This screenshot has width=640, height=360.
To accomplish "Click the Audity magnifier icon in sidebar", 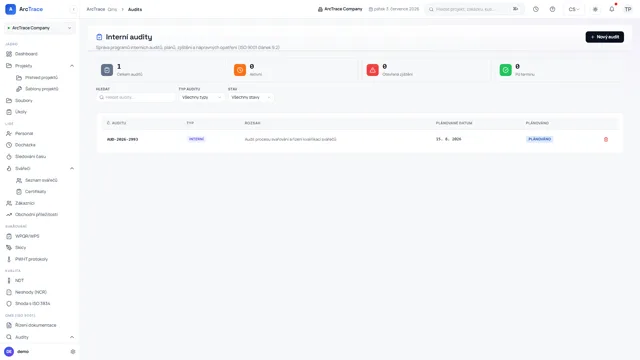I will click(9, 337).
